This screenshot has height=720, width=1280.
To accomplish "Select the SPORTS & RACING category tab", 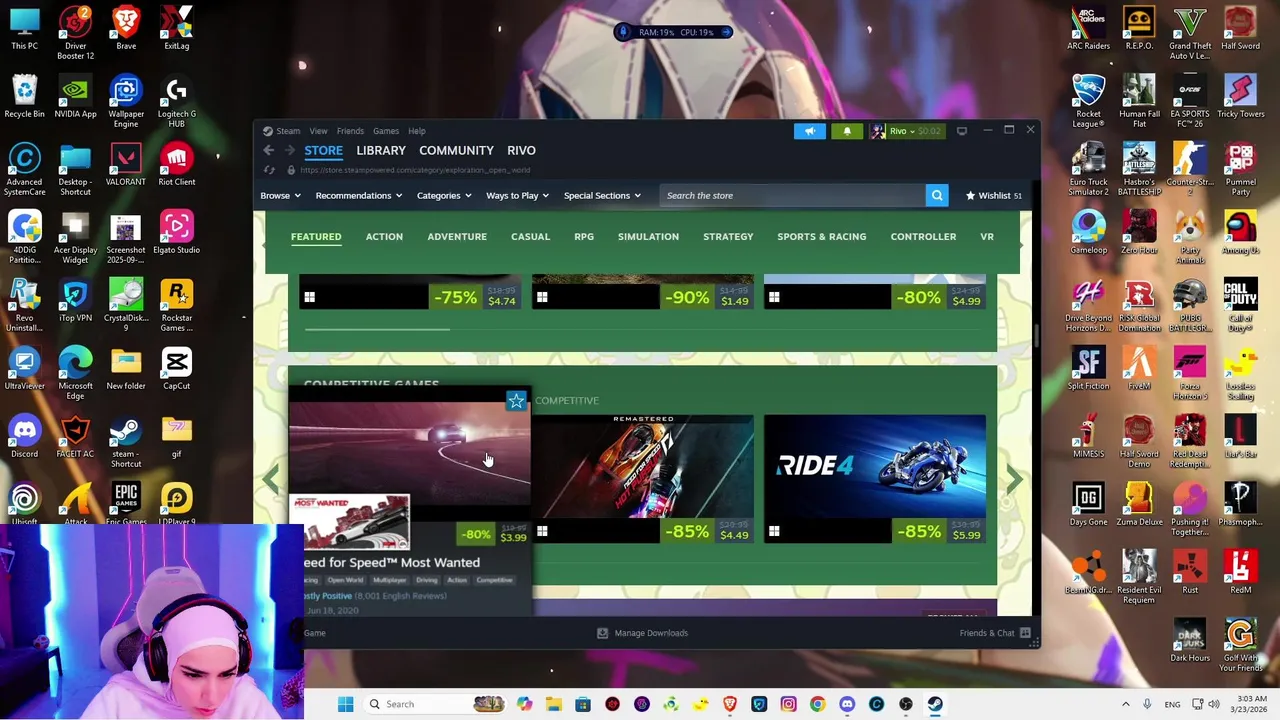I will click(x=822, y=237).
